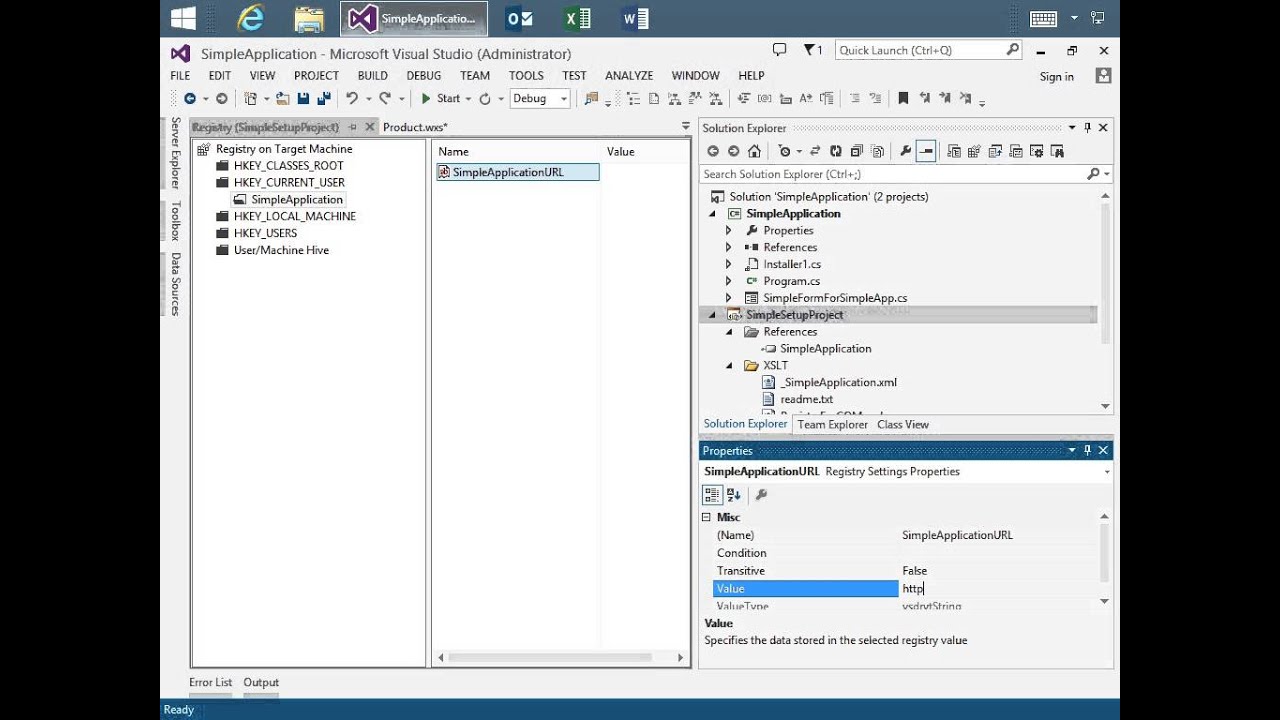The width and height of the screenshot is (1280, 720).
Task: Open the TOOLS menu
Action: [526, 75]
